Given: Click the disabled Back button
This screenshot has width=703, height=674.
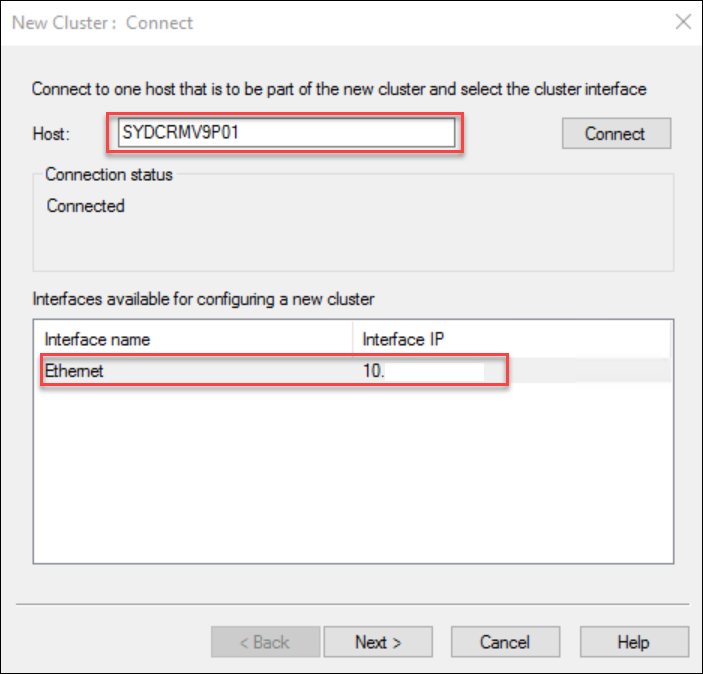Looking at the screenshot, I should [x=265, y=642].
